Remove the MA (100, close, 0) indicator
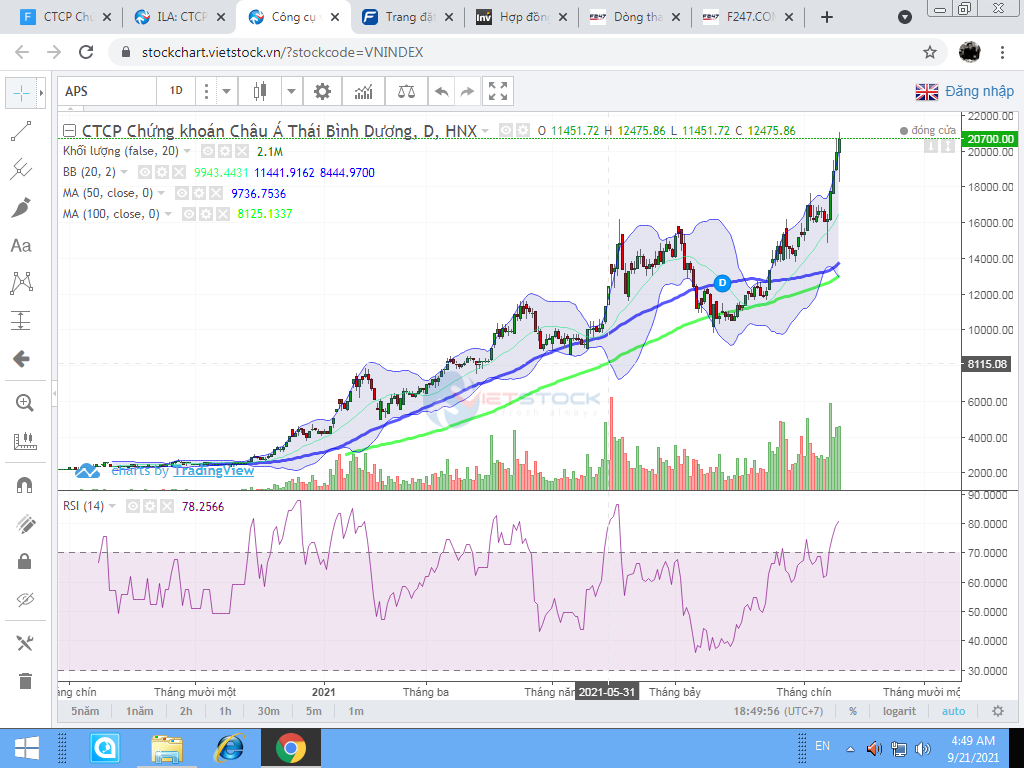This screenshot has width=1024, height=768. [x=223, y=214]
